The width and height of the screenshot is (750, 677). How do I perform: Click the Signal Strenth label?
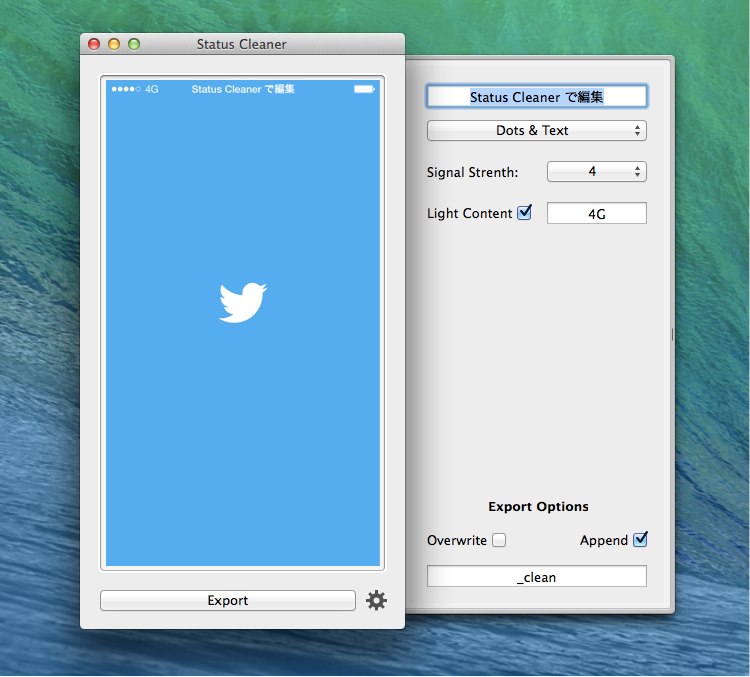click(472, 172)
